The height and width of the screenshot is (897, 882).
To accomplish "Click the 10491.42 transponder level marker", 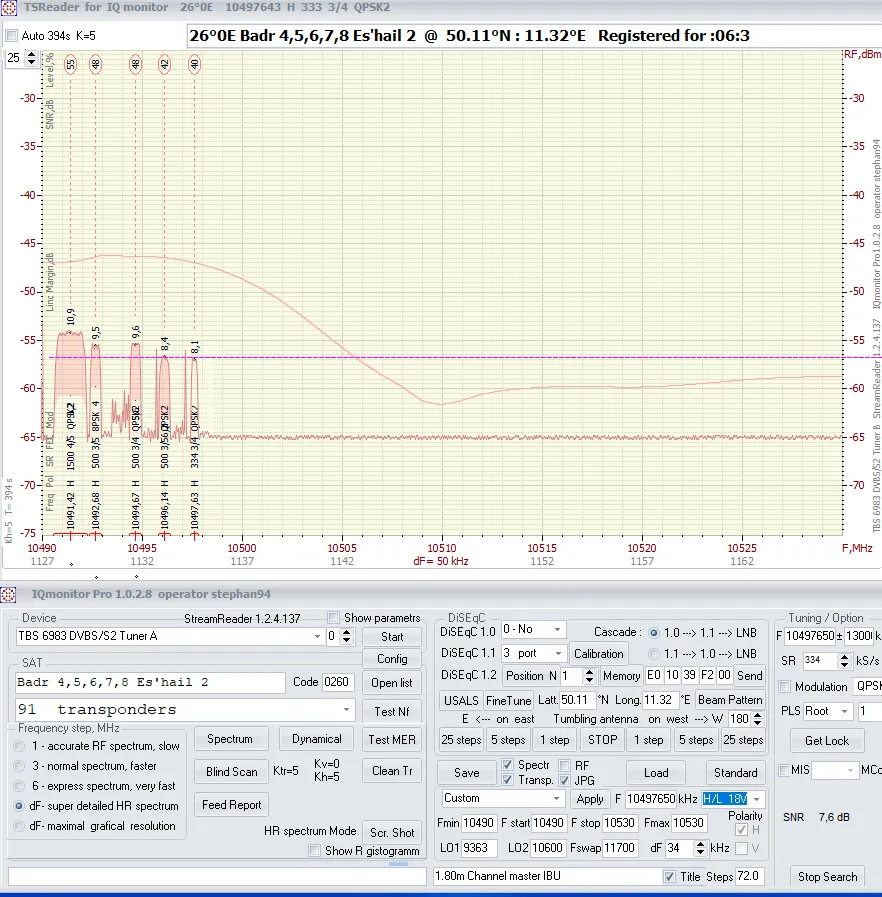I will (70, 64).
